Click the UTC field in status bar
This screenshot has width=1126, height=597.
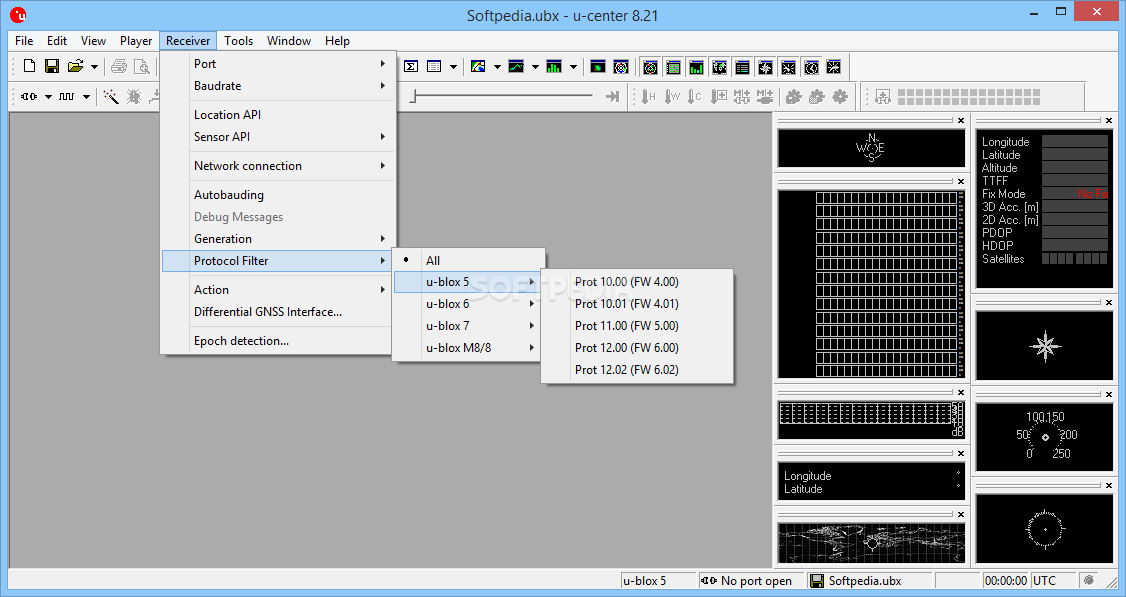click(x=1053, y=580)
